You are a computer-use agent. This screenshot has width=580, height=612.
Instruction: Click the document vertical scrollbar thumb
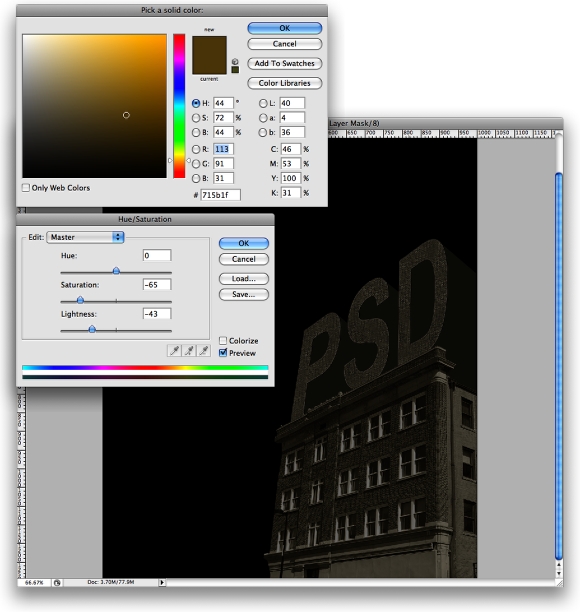pos(559,365)
